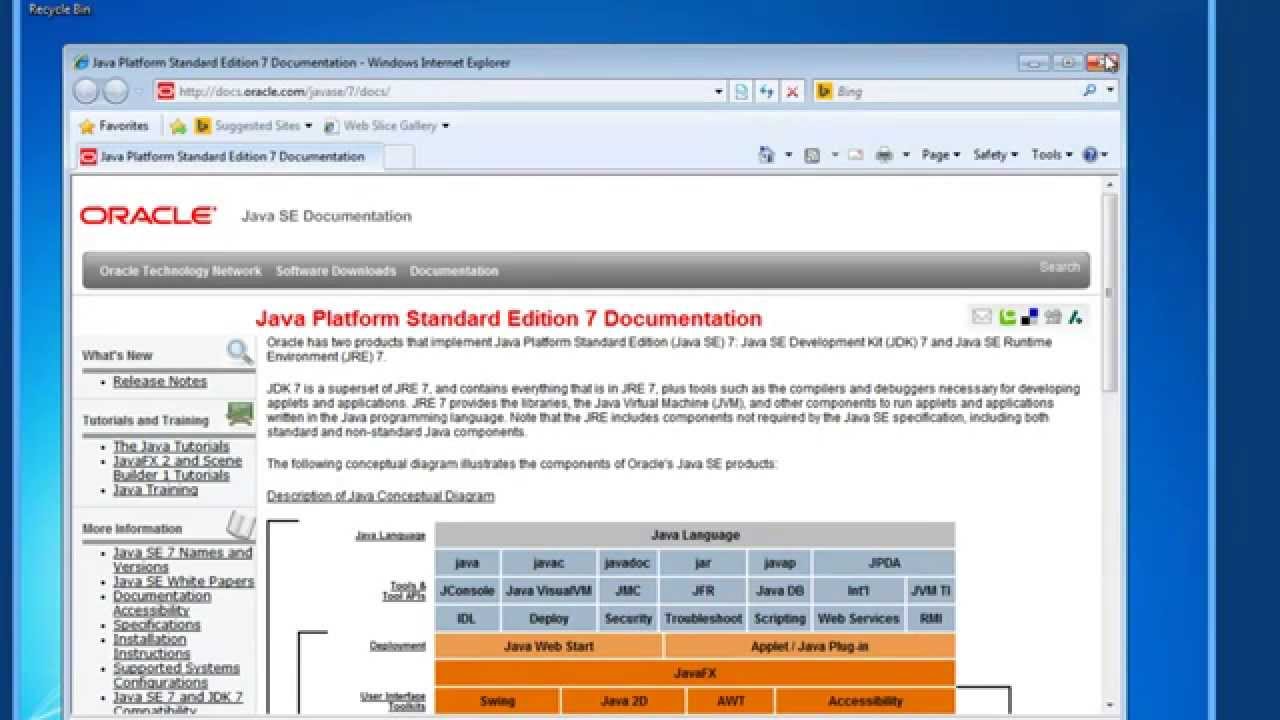Open the Home button dropdown arrow
This screenshot has width=1280, height=720.
(788, 155)
